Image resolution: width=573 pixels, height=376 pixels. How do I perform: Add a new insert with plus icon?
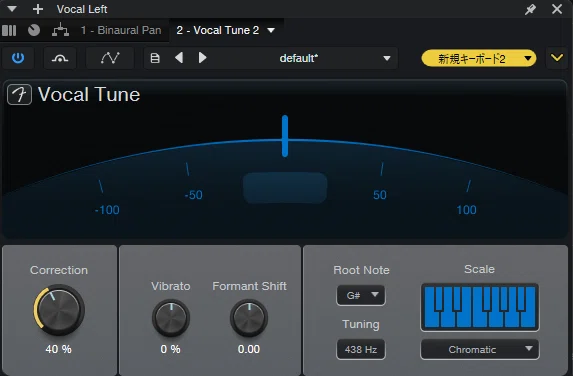pos(38,9)
